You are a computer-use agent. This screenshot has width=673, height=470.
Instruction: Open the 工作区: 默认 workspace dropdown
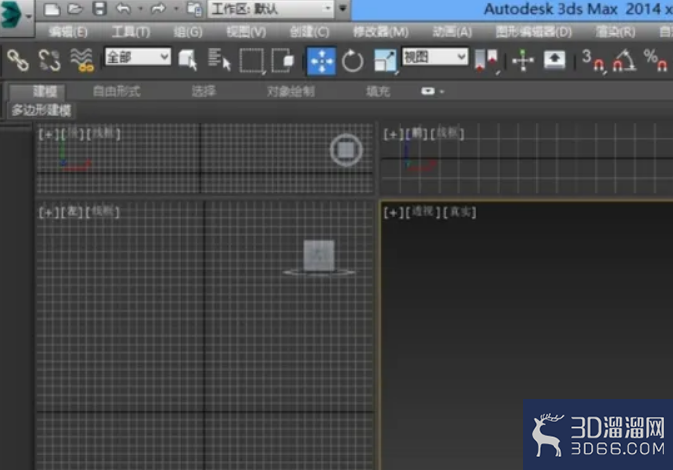click(x=271, y=9)
